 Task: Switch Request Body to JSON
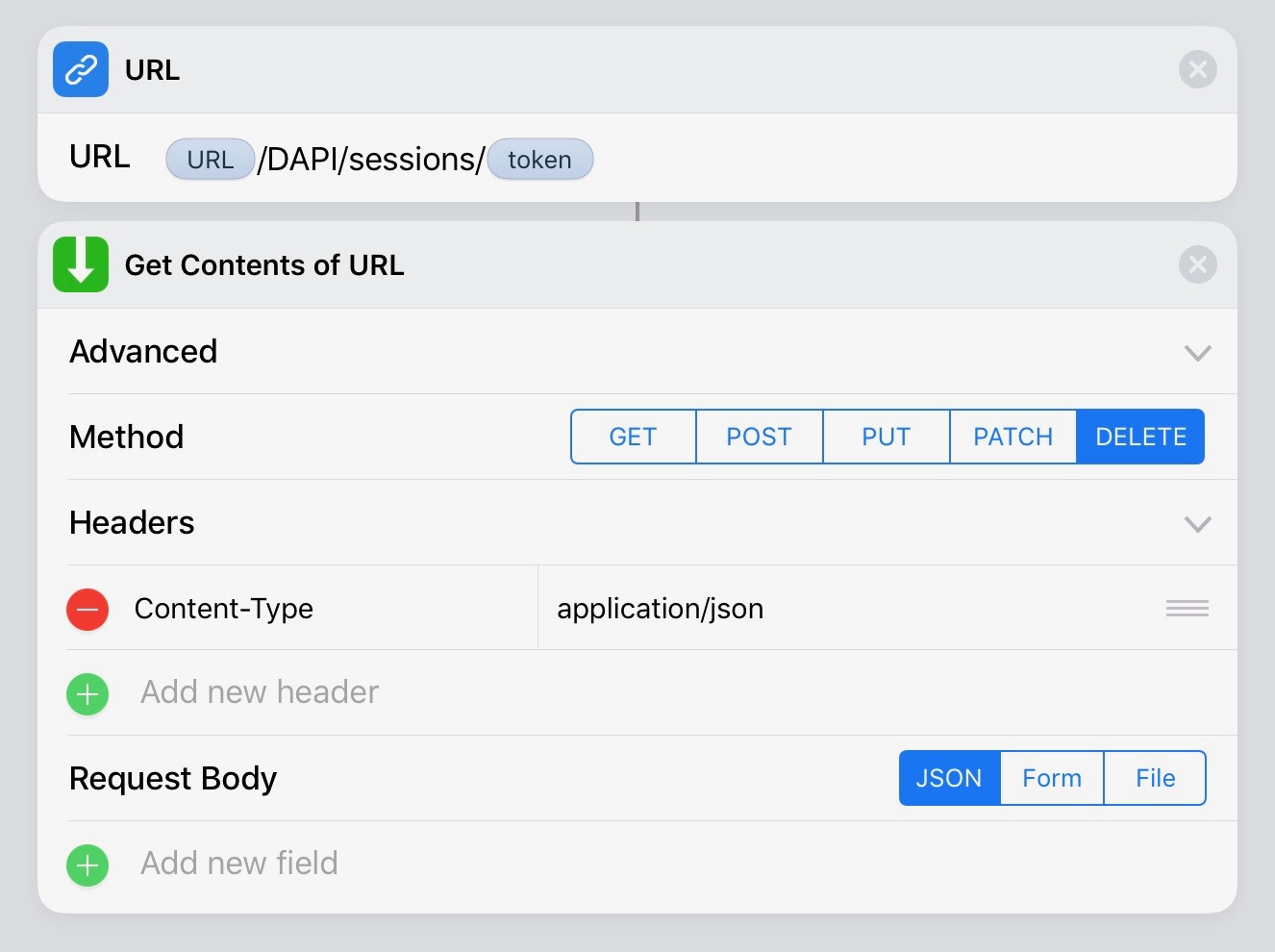tap(949, 778)
